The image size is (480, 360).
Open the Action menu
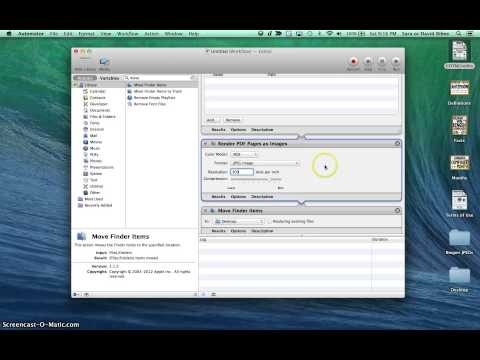click(x=152, y=34)
